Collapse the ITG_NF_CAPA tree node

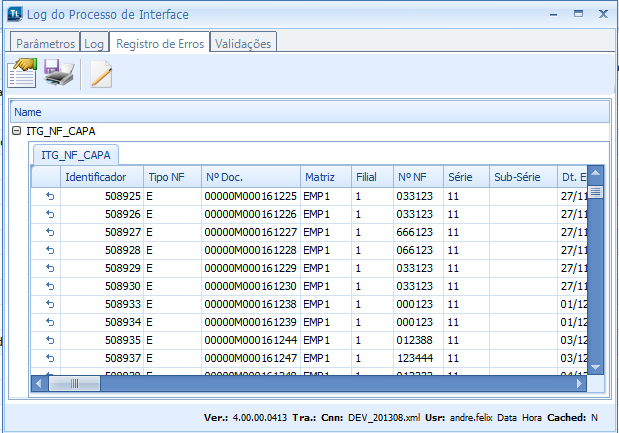pos(17,131)
